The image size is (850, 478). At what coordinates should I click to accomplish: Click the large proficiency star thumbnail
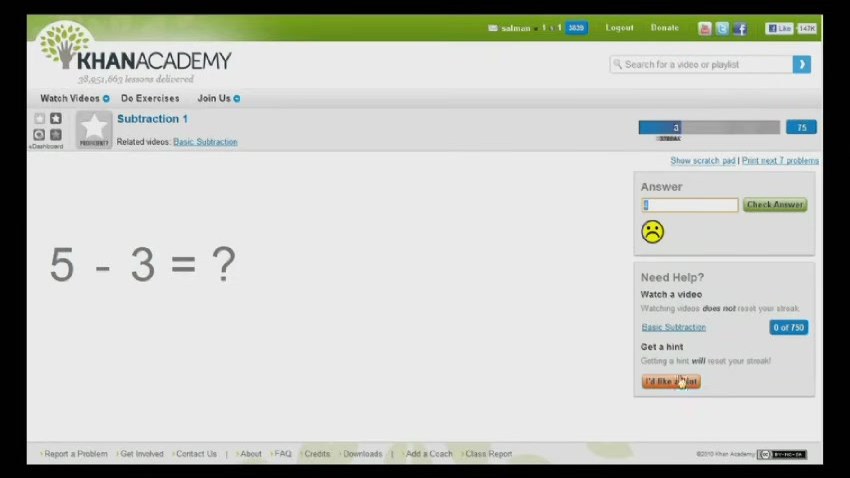[x=94, y=130]
